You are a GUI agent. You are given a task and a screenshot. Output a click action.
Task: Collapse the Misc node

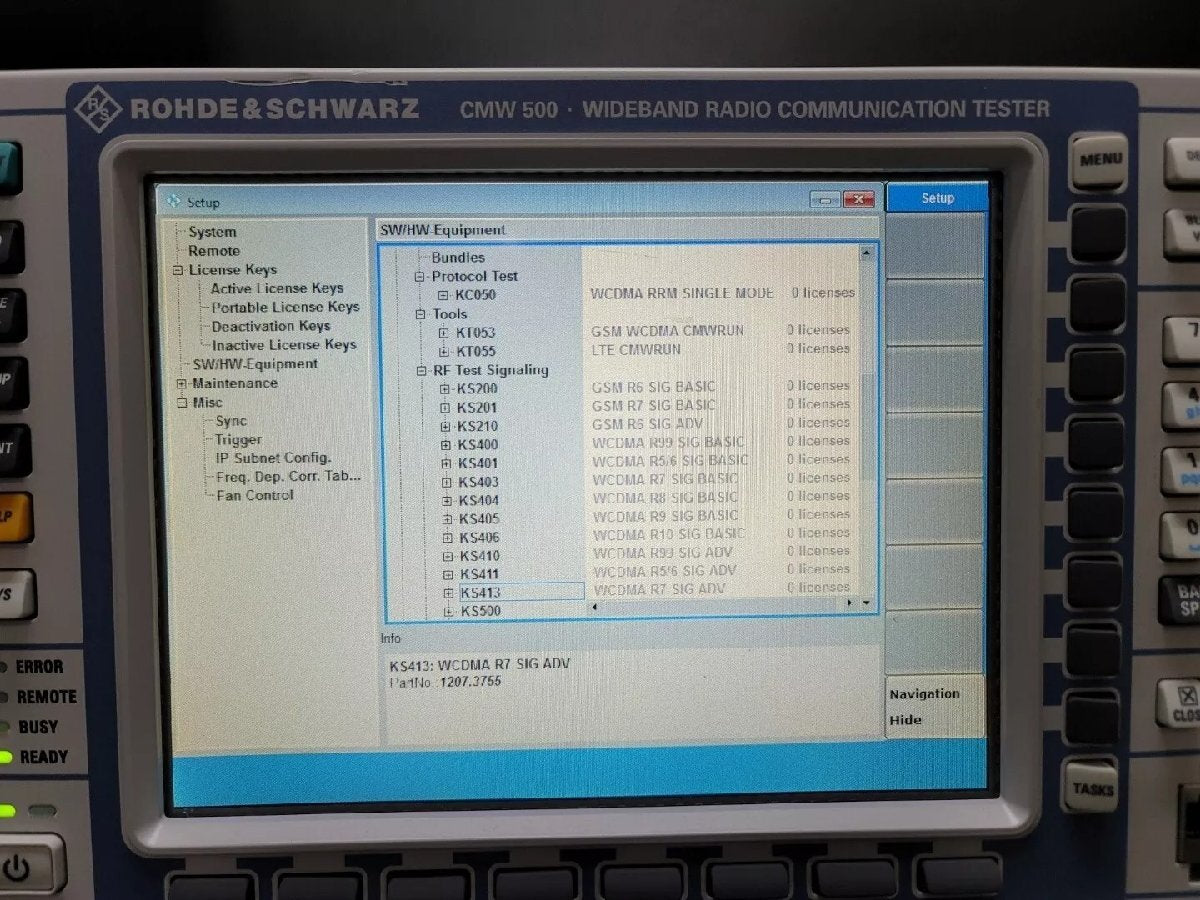click(182, 403)
